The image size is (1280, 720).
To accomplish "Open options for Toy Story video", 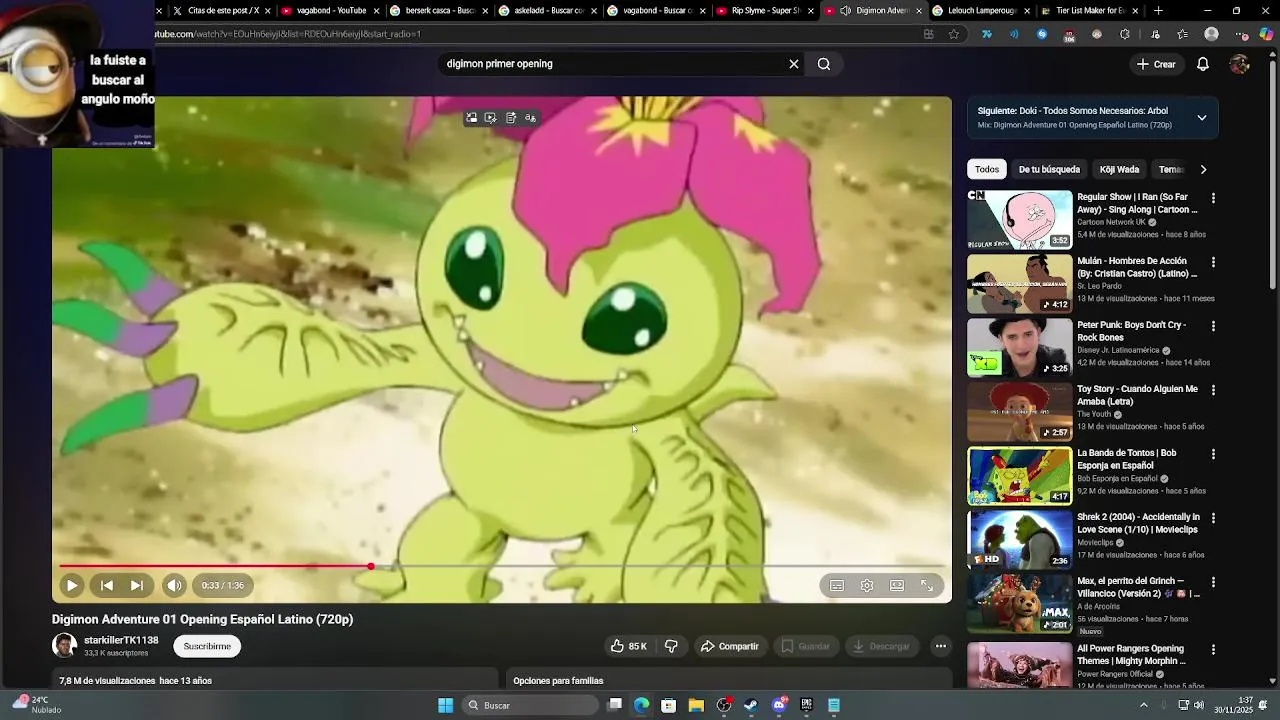I will [x=1213, y=390].
